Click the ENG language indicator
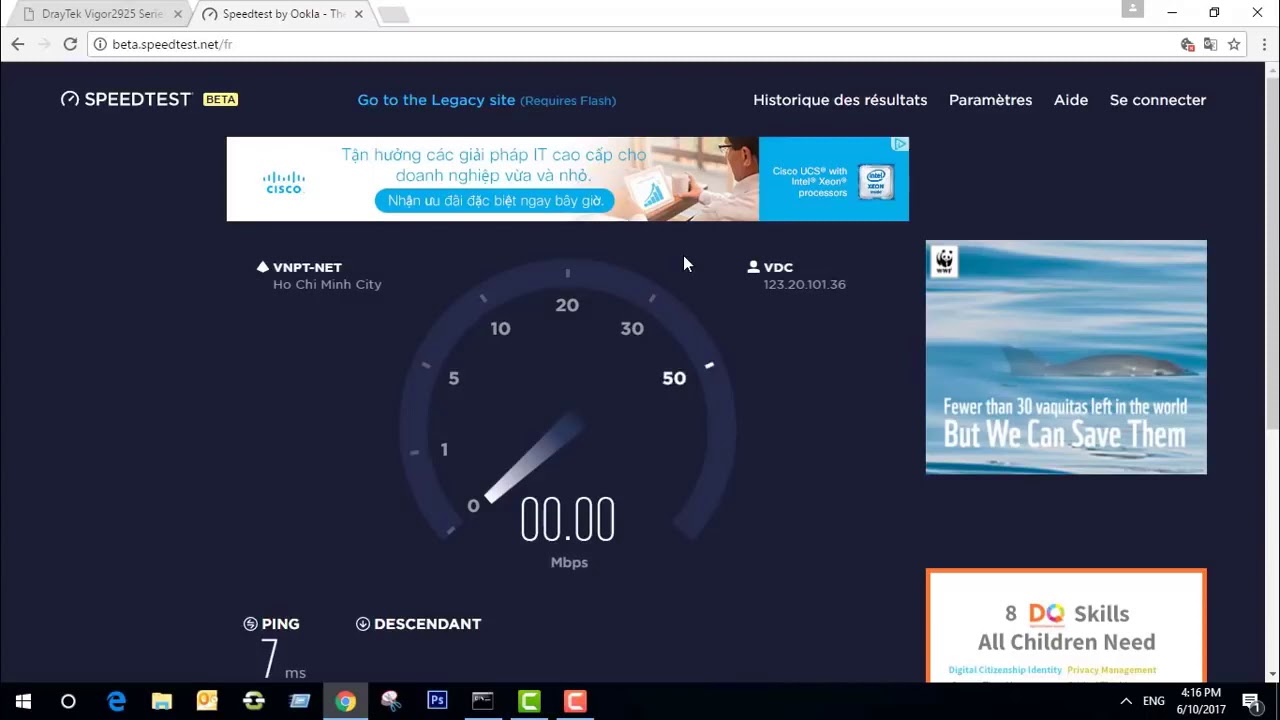 tap(1154, 701)
